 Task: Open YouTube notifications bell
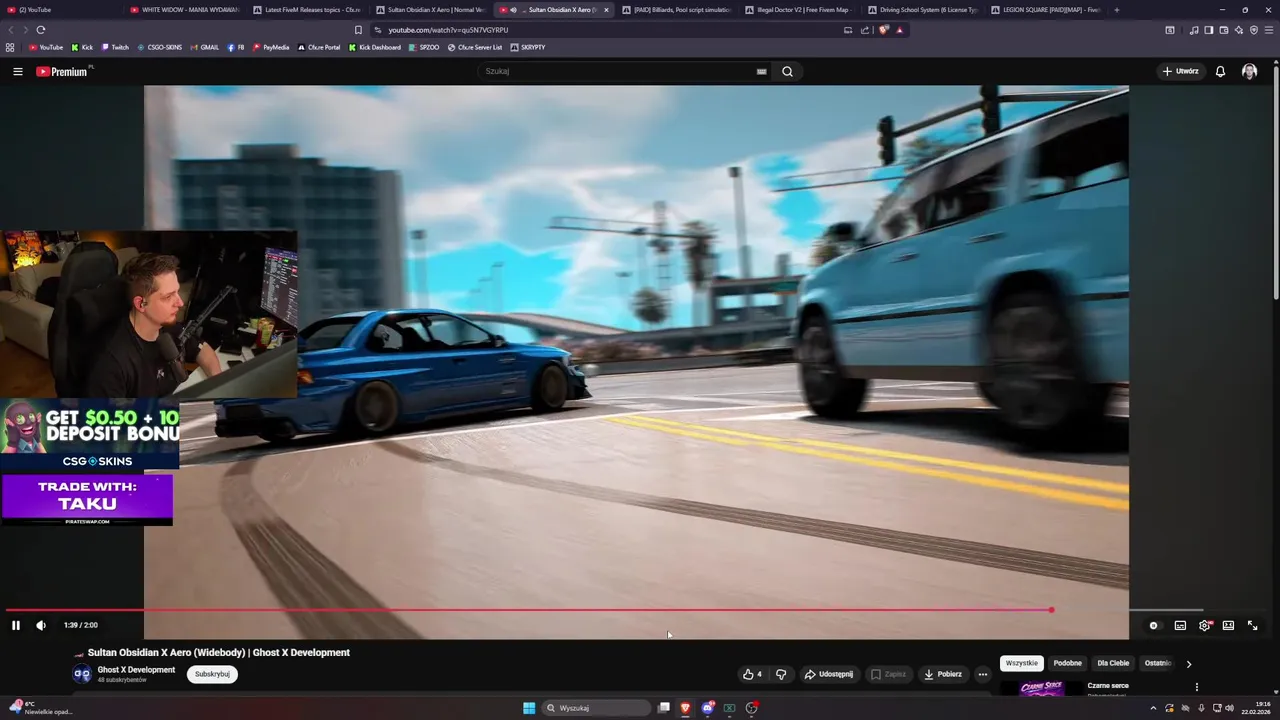coord(1220,71)
